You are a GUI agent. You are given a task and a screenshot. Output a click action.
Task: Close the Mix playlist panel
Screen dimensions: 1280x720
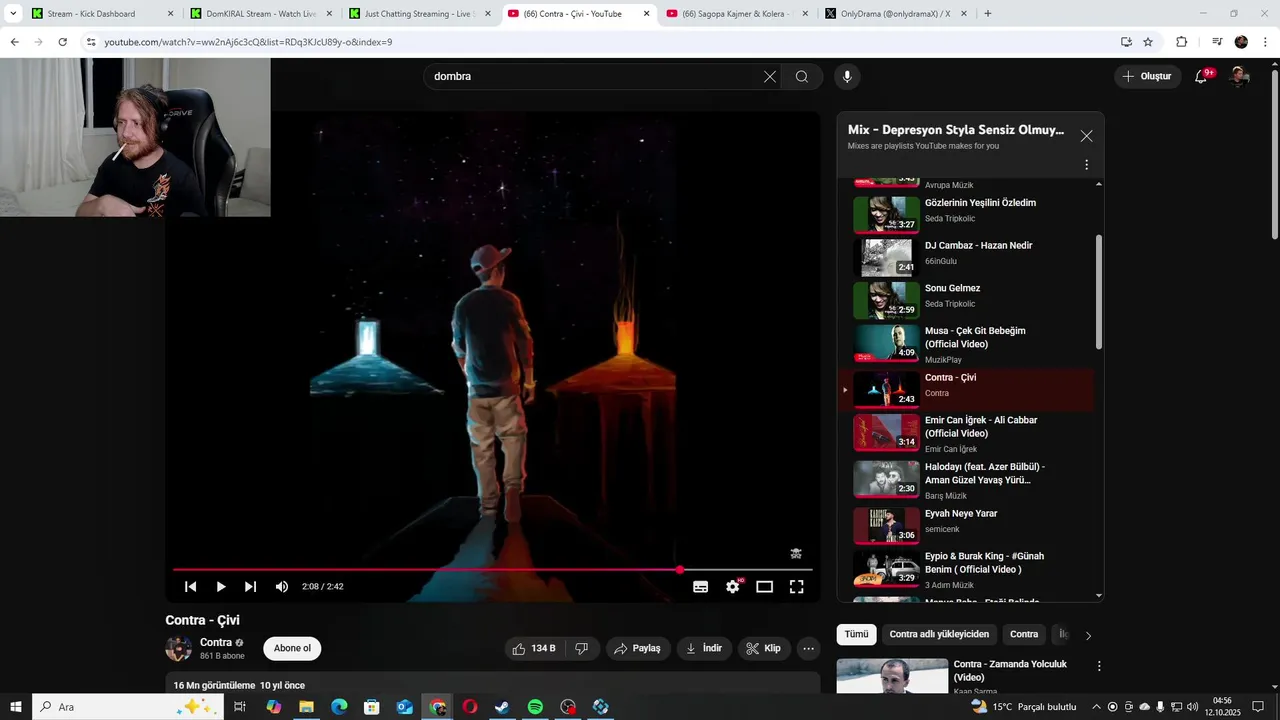pyautogui.click(x=1086, y=136)
